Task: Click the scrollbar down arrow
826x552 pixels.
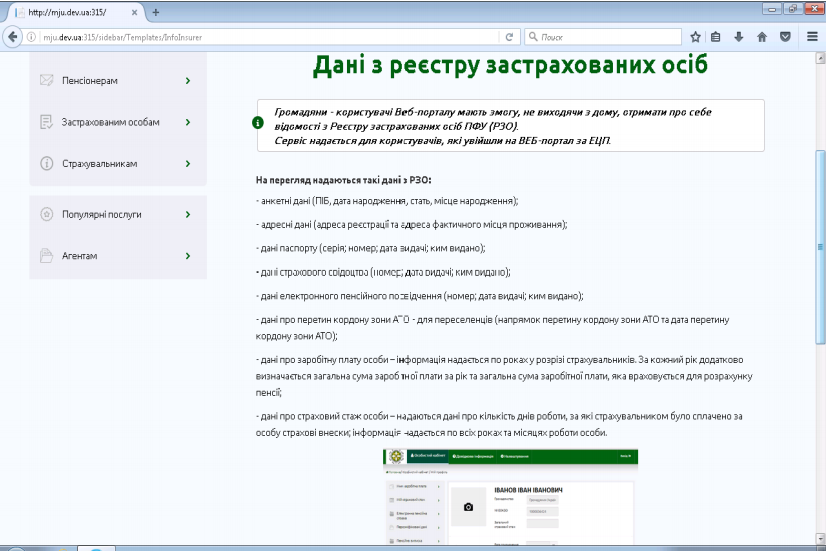Action: point(820,538)
